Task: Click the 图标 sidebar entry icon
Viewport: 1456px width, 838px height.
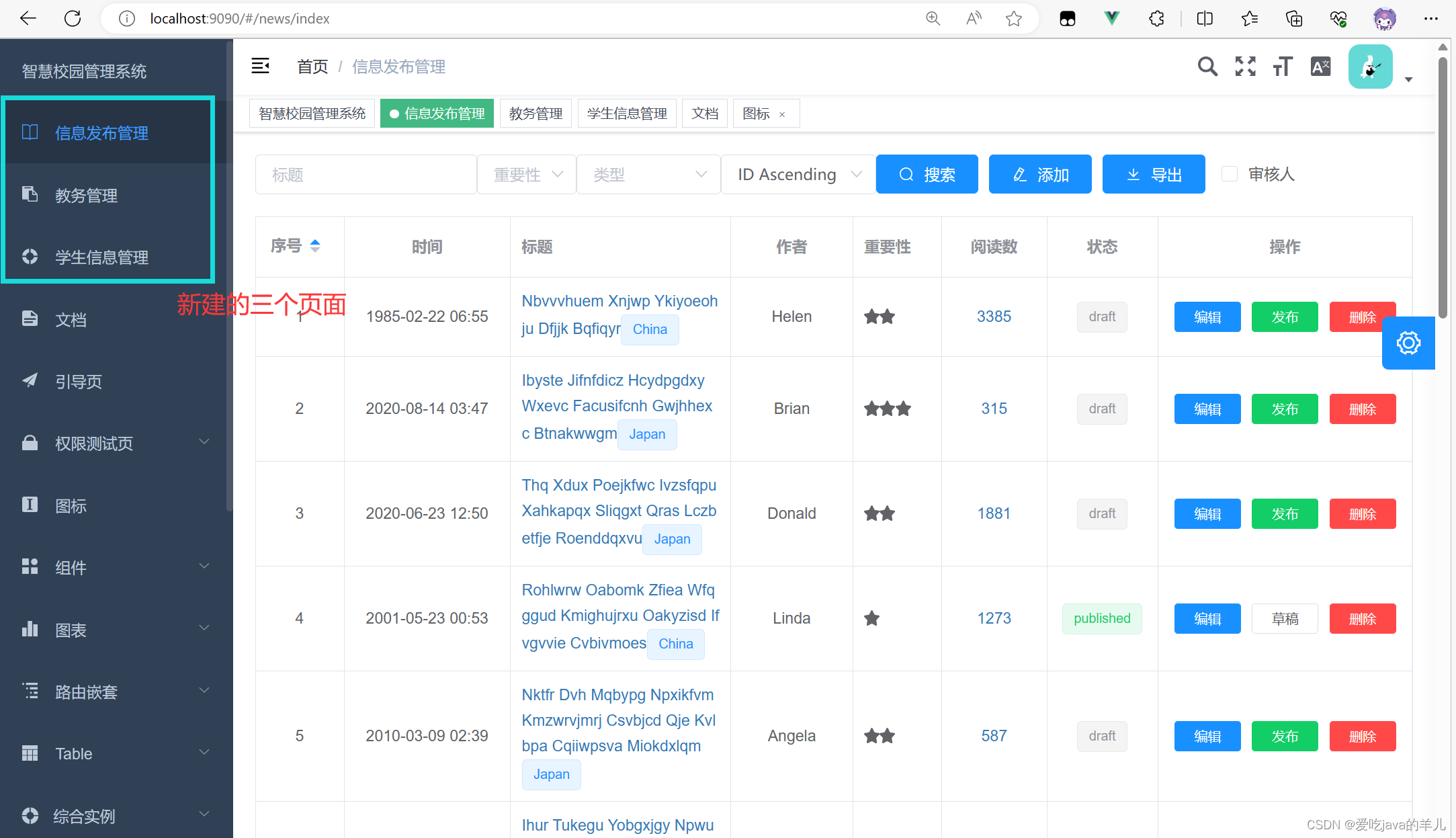Action: [x=30, y=505]
